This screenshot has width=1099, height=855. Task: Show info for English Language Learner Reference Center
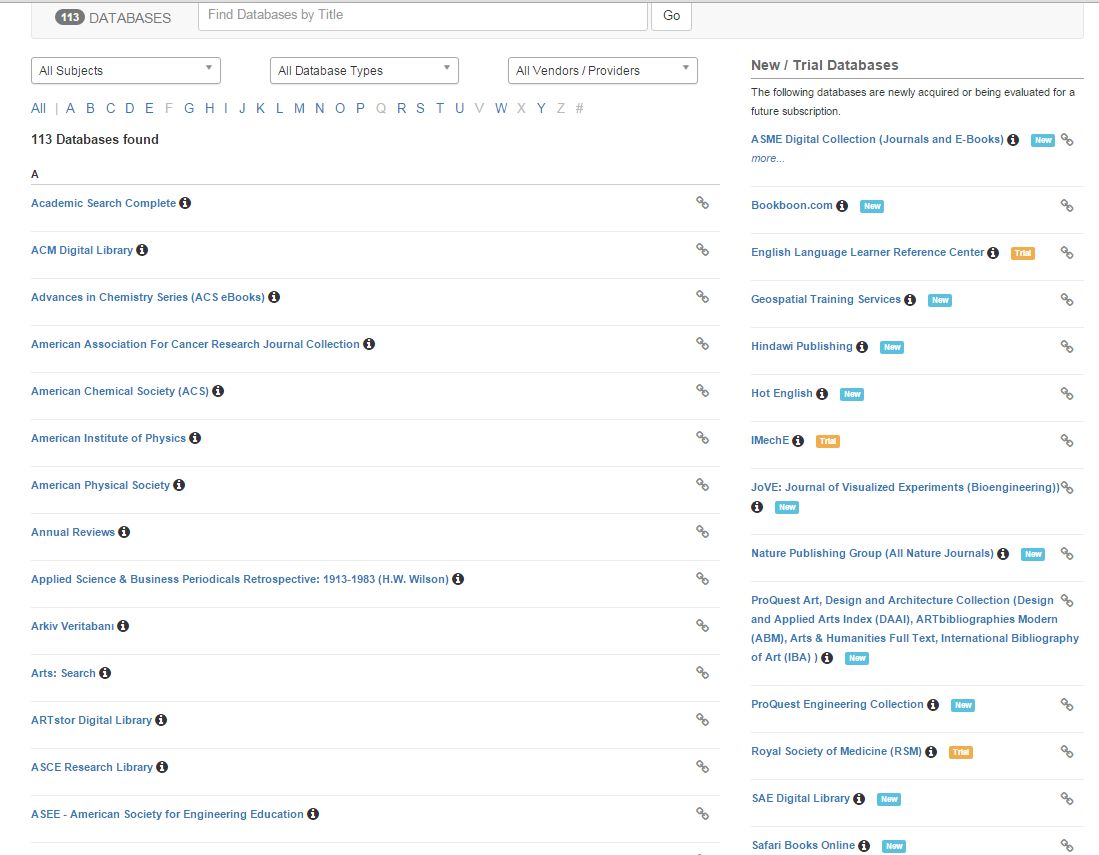tap(993, 252)
